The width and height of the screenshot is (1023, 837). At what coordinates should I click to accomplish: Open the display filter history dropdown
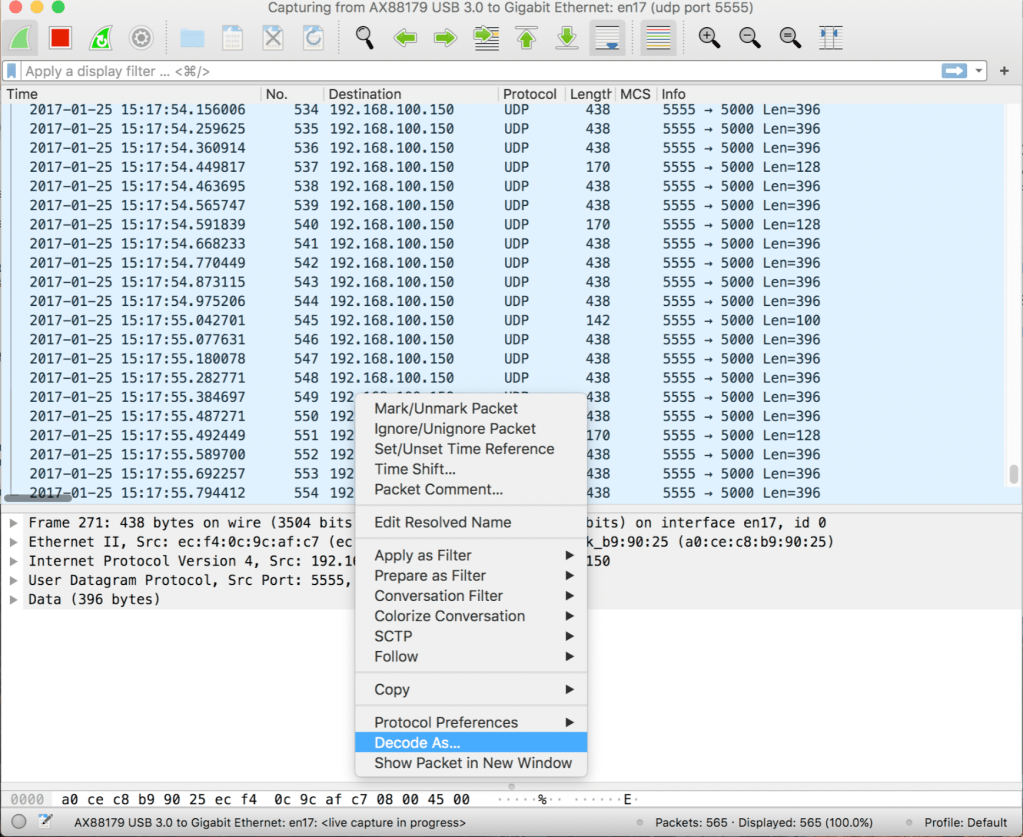coord(979,71)
